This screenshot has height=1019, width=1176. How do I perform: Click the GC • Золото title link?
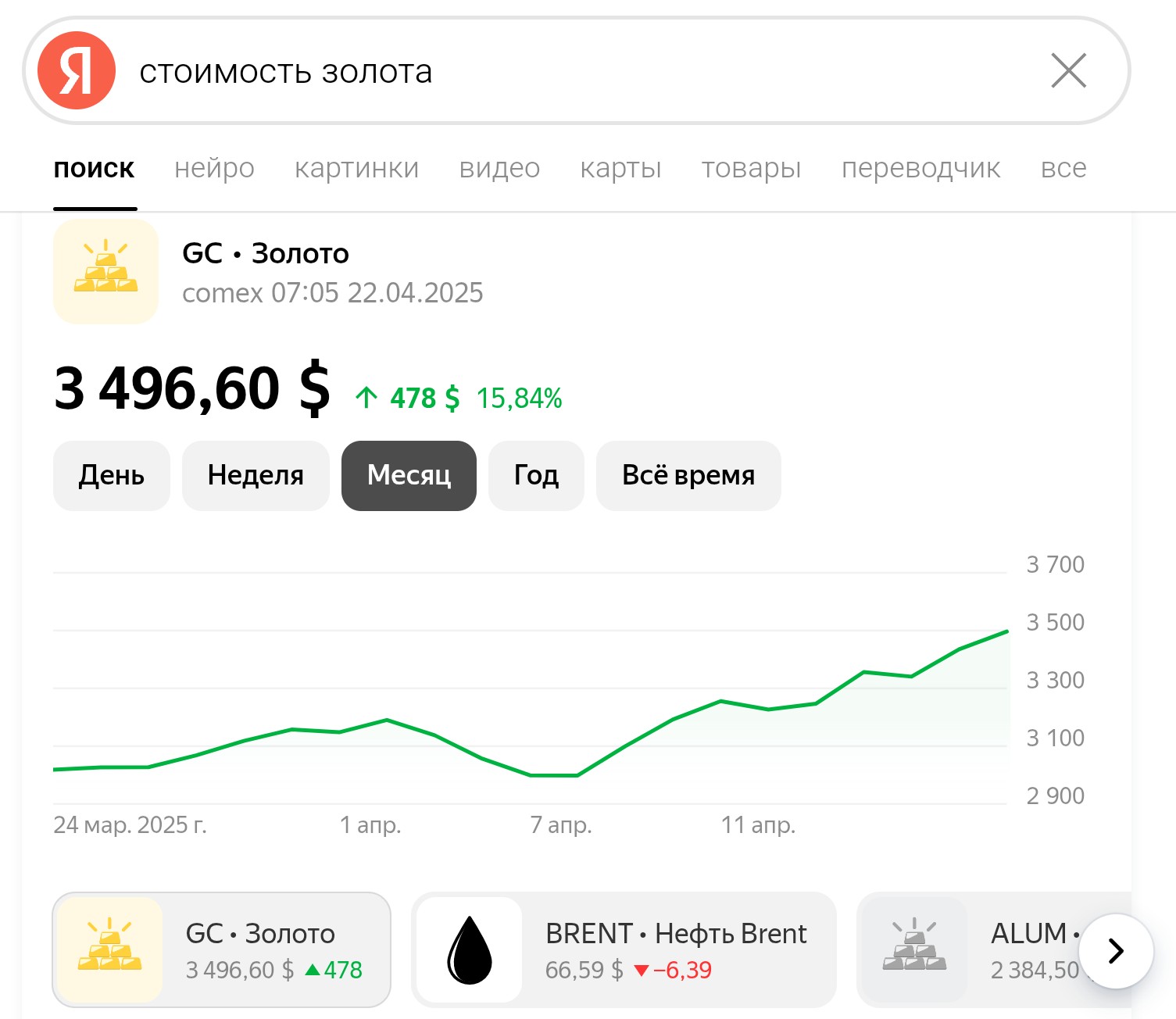pyautogui.click(x=266, y=253)
